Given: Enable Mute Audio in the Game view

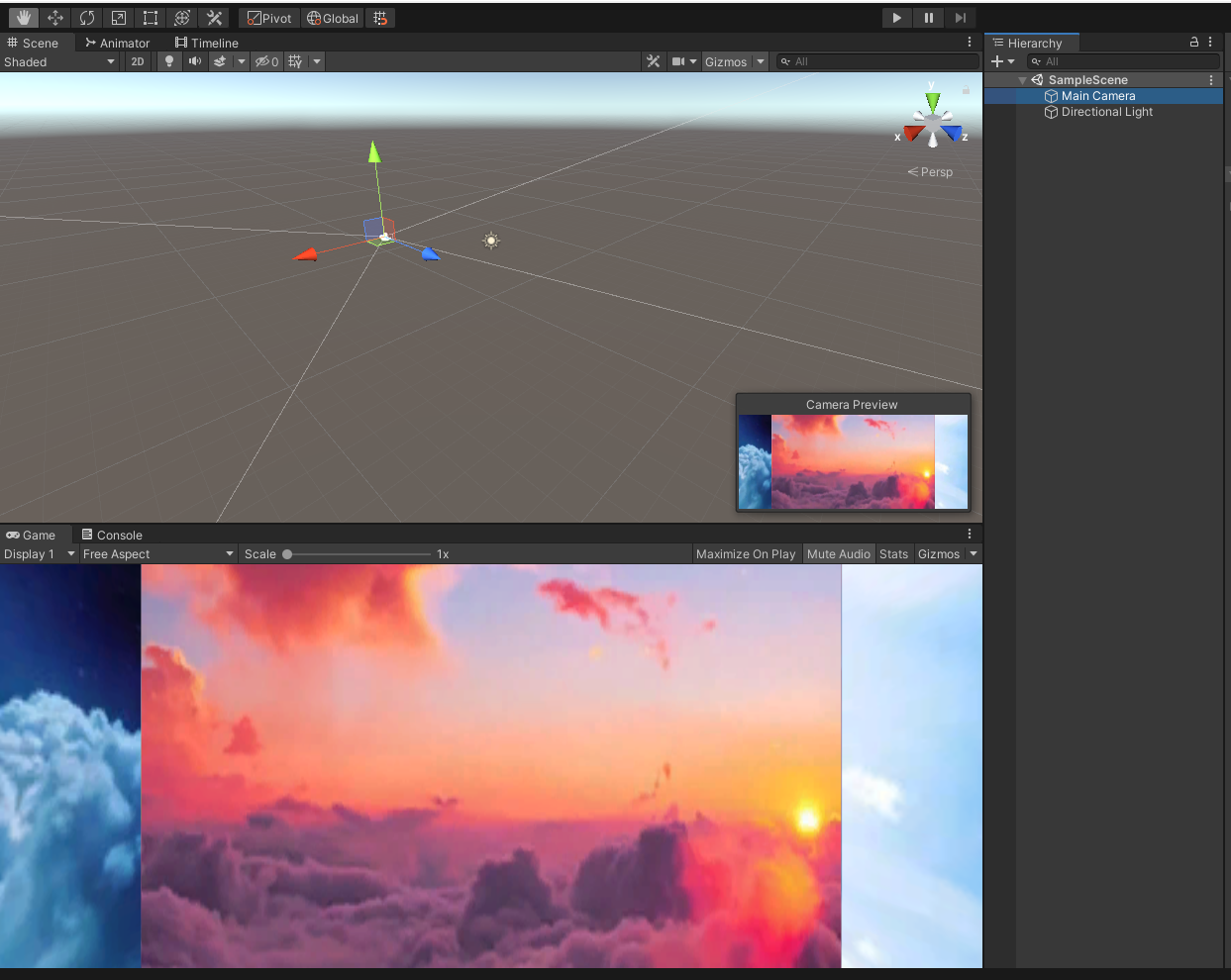Looking at the screenshot, I should [x=838, y=553].
